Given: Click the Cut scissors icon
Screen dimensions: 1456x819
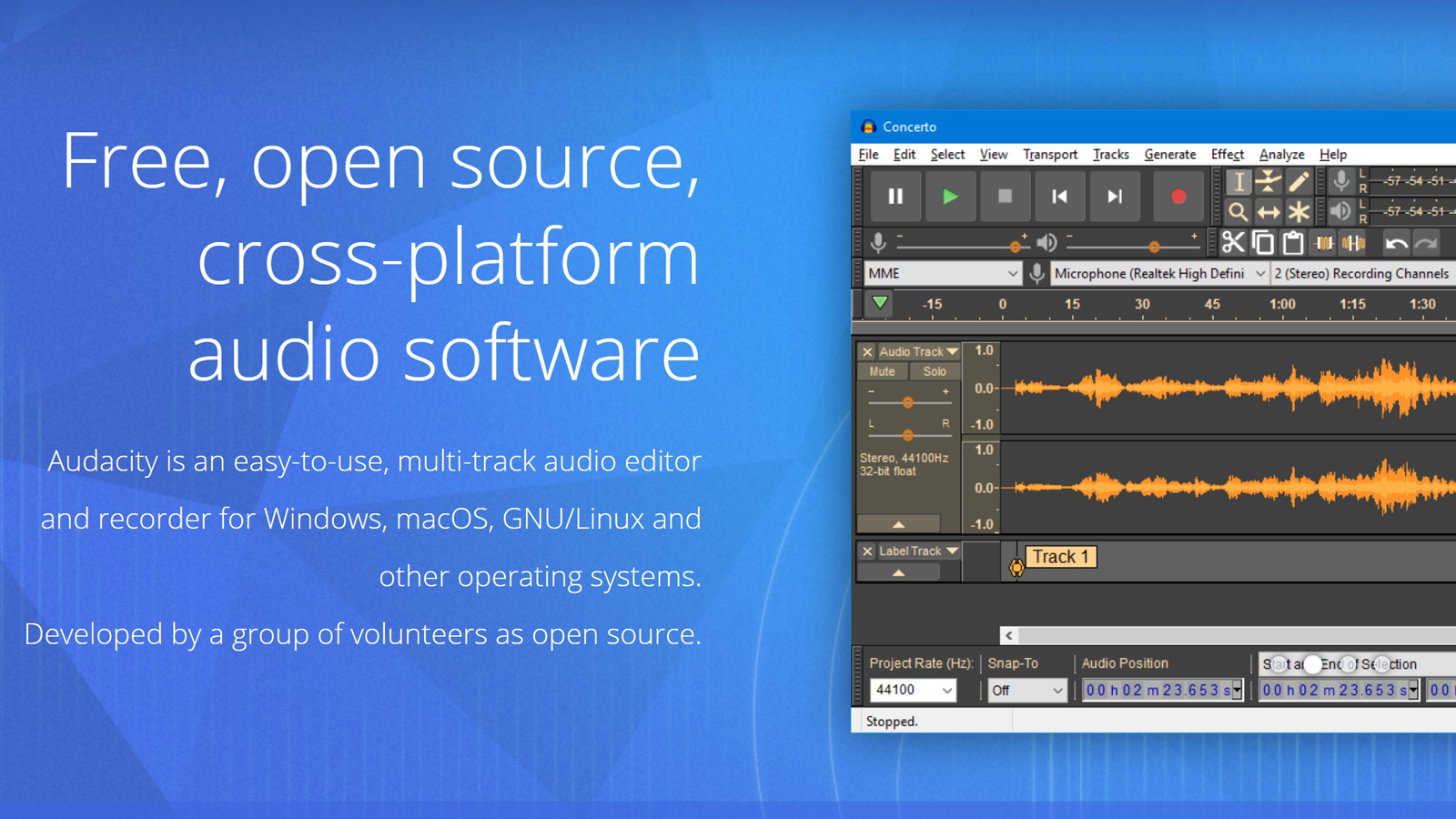Looking at the screenshot, I should (1233, 243).
